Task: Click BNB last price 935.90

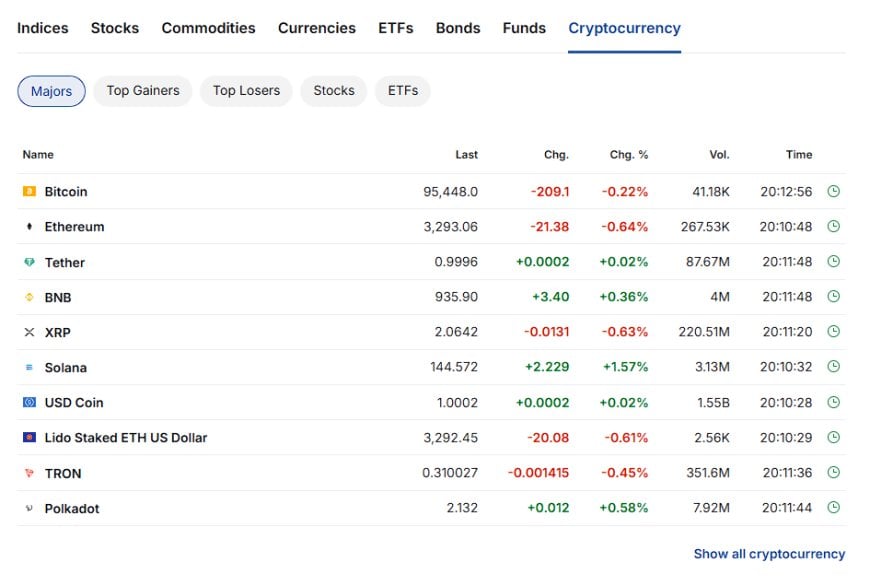Action: point(456,297)
